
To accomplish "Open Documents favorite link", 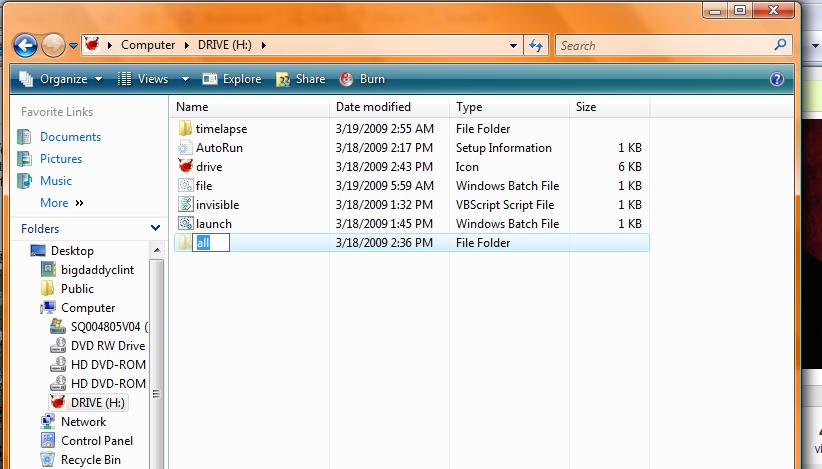I will tap(70, 137).
